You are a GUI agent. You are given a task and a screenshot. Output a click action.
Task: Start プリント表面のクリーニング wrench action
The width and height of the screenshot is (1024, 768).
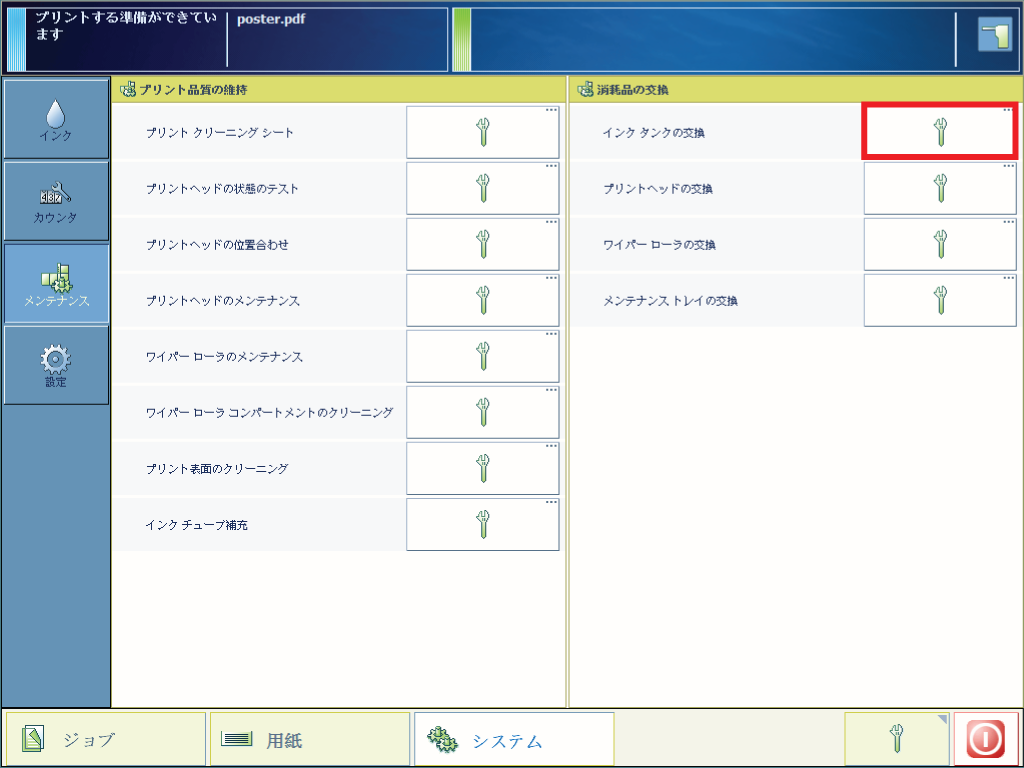pyautogui.click(x=483, y=469)
